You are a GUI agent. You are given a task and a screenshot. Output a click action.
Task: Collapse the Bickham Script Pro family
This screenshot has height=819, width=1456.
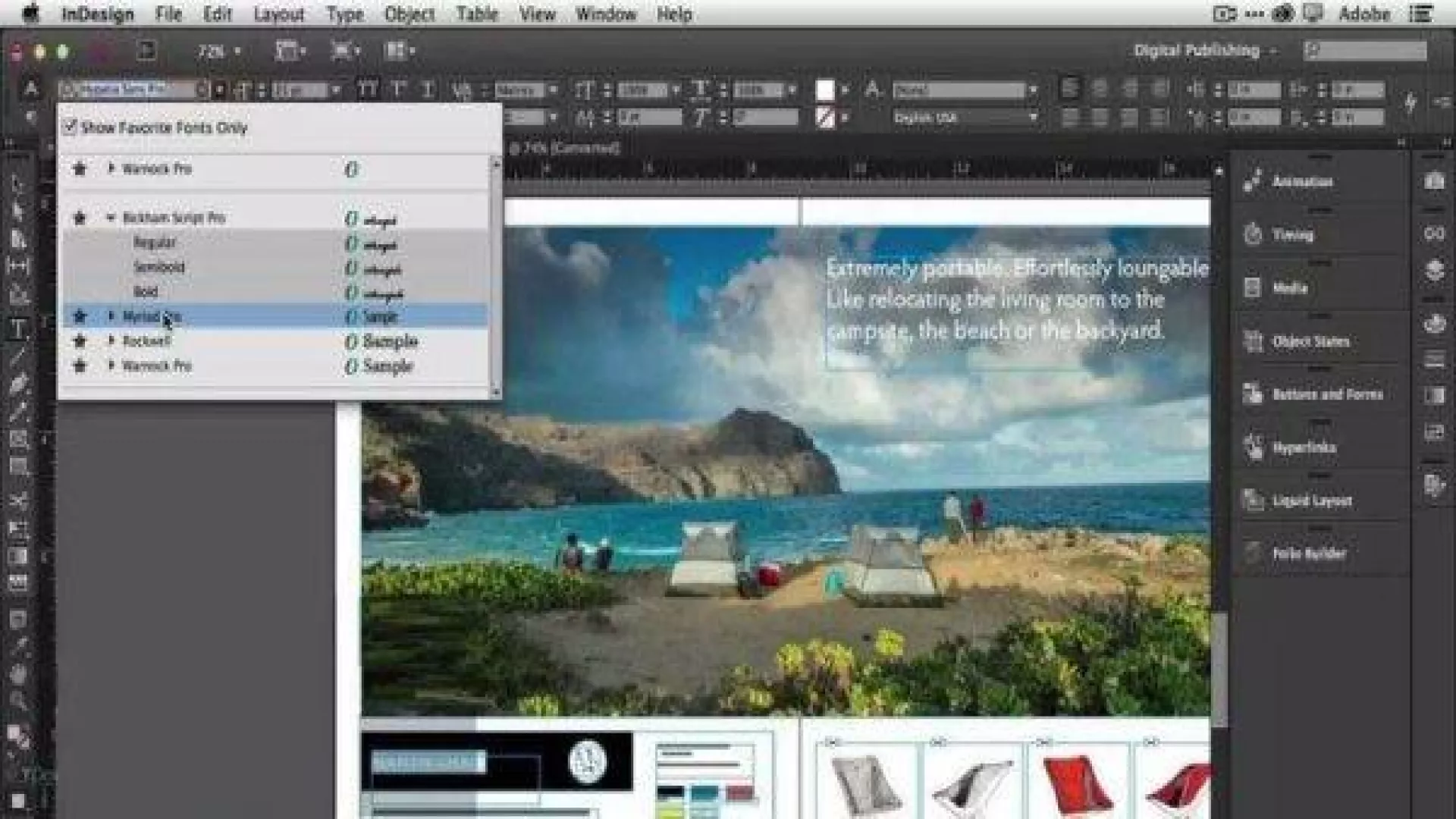pos(111,218)
